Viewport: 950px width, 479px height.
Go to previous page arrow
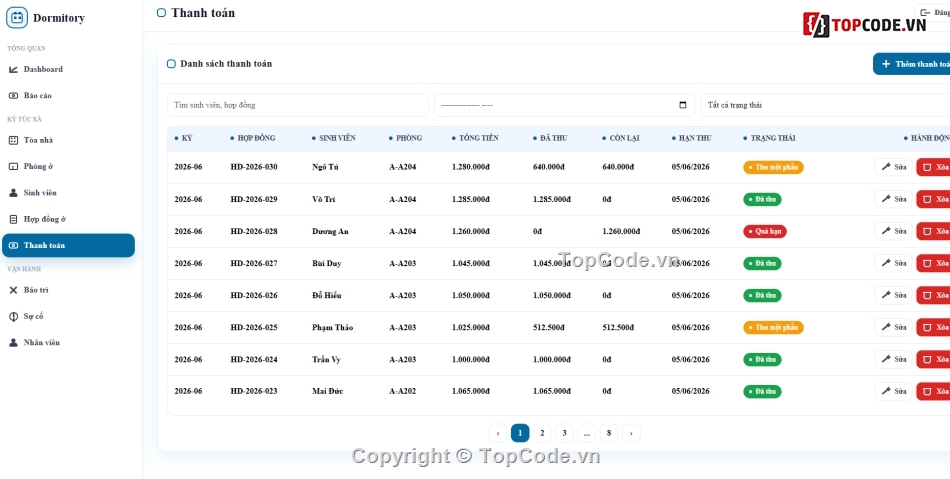click(497, 433)
